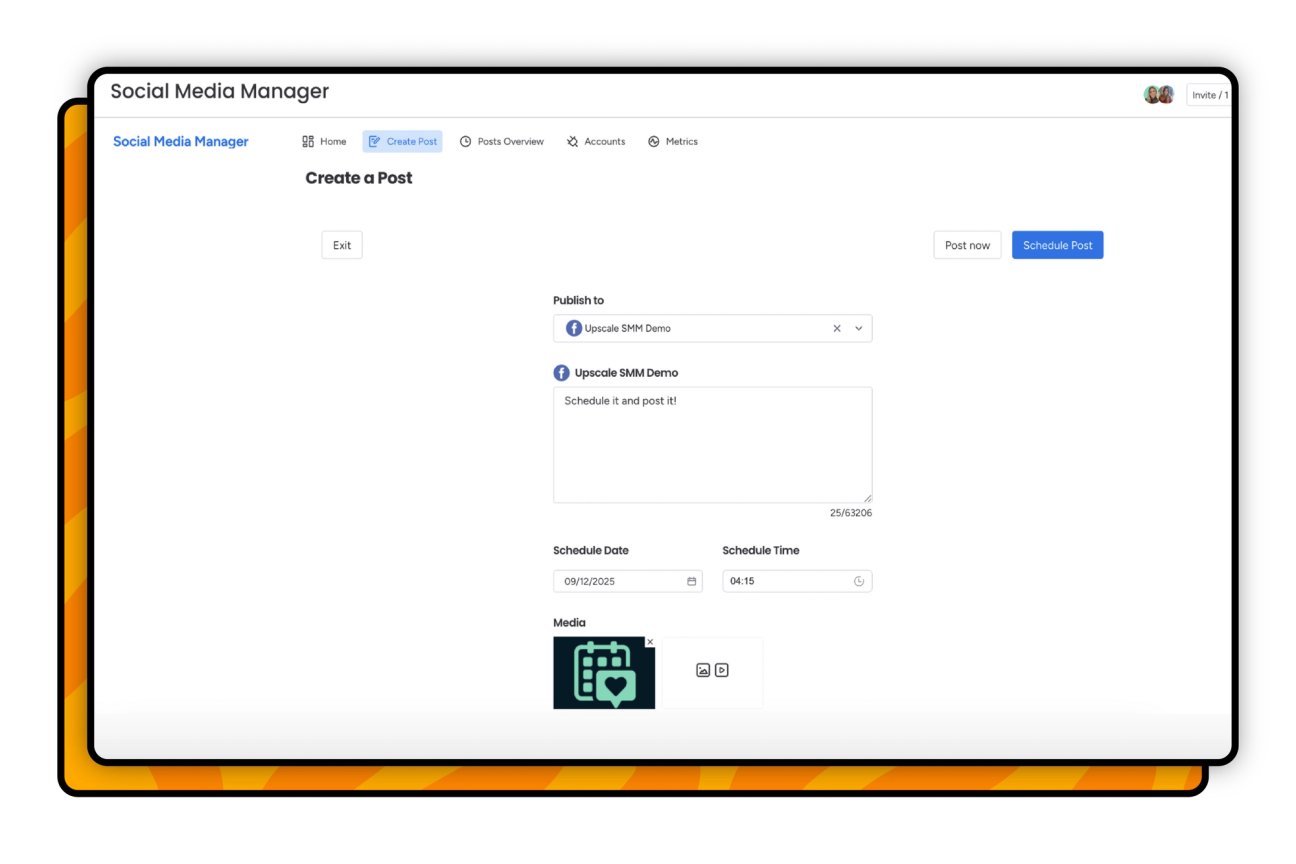Deselect the Create Post active tab highlight
The width and height of the screenshot is (1296, 864).
tap(402, 141)
